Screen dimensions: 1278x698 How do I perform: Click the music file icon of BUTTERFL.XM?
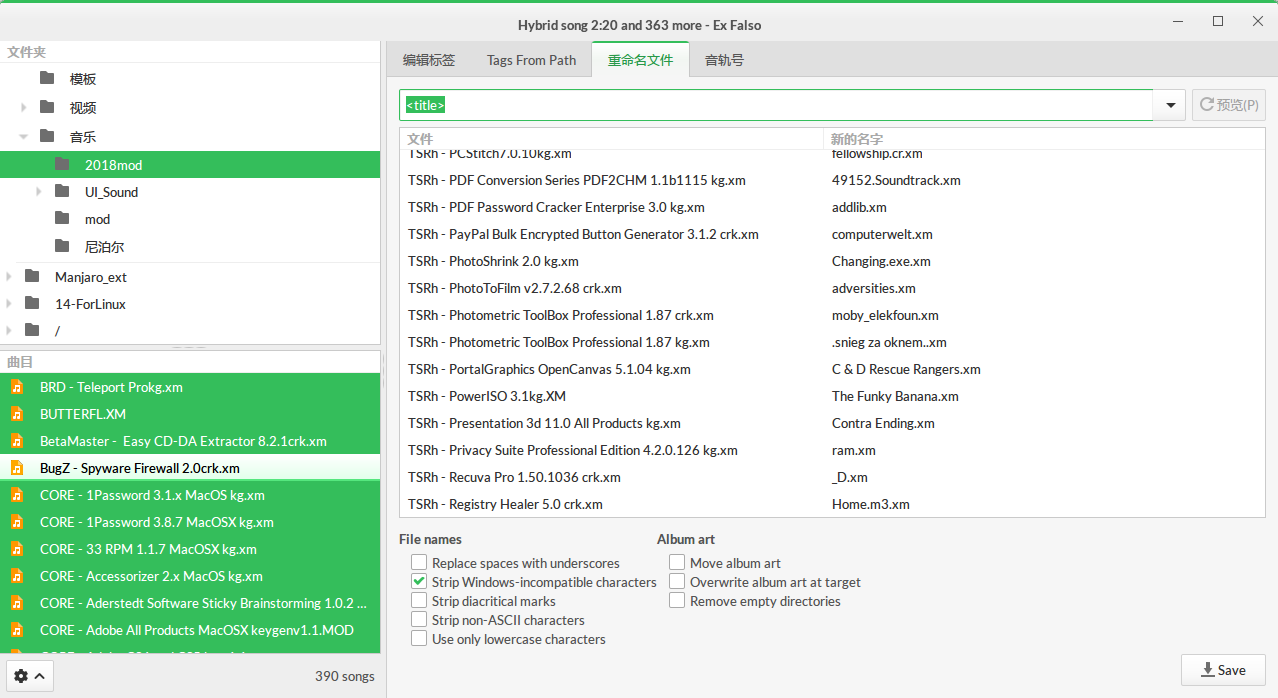(x=17, y=414)
